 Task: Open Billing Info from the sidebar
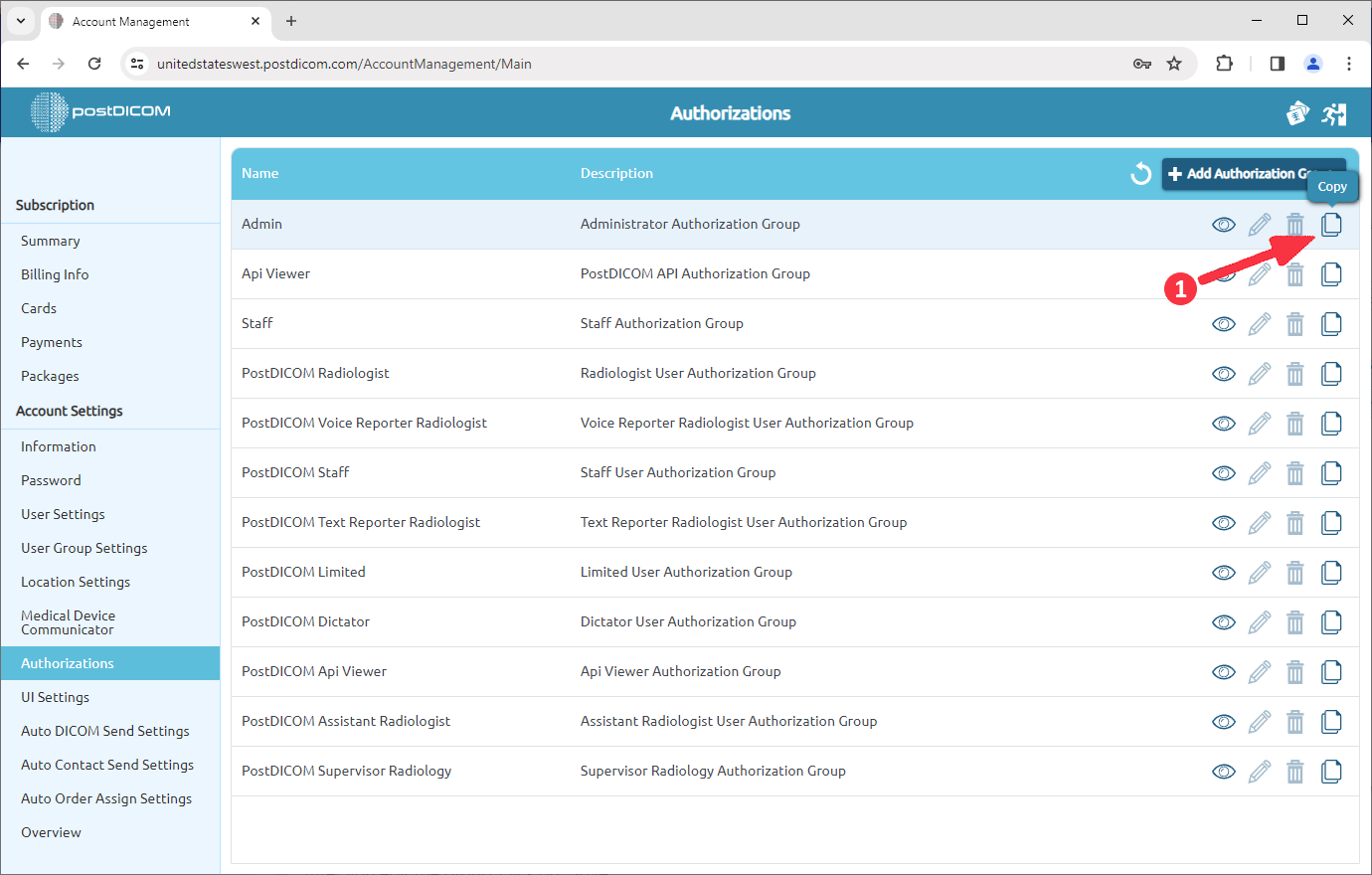click(54, 274)
